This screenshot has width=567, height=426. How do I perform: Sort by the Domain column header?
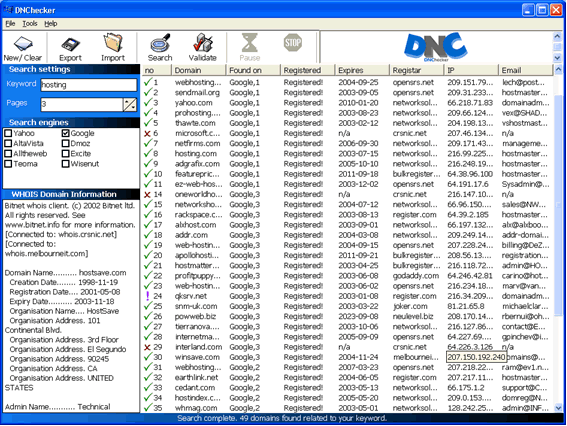click(199, 70)
